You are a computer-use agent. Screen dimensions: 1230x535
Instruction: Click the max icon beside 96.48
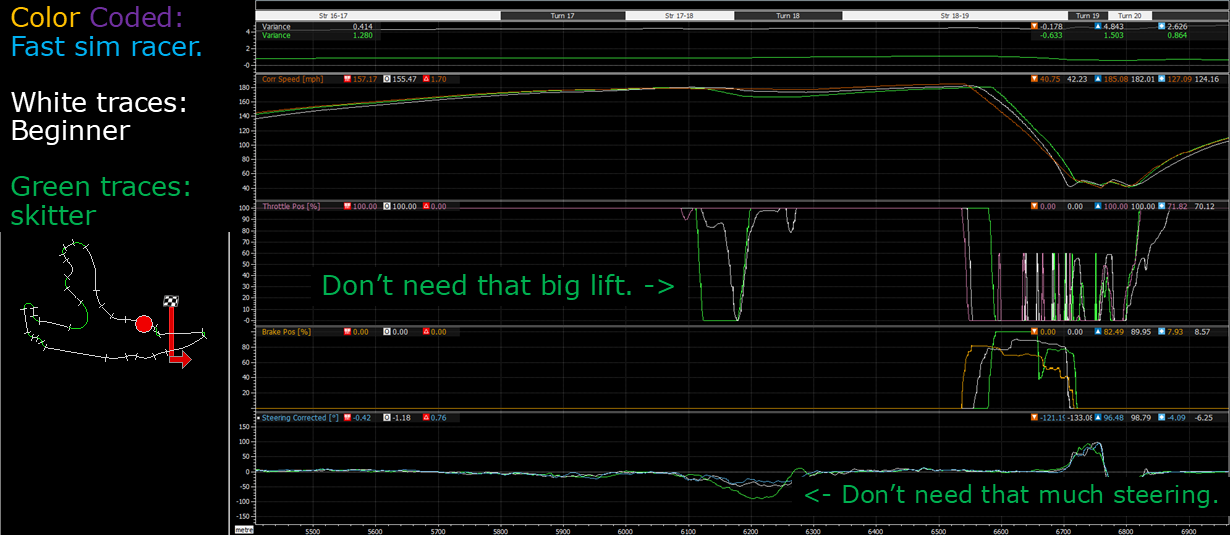point(1099,418)
